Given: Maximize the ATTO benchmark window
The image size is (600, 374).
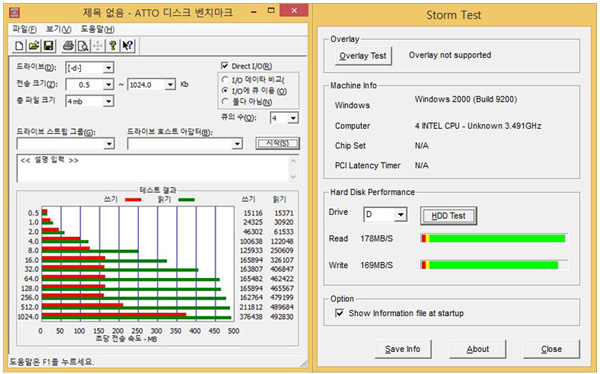Looking at the screenshot, I should [271, 11].
